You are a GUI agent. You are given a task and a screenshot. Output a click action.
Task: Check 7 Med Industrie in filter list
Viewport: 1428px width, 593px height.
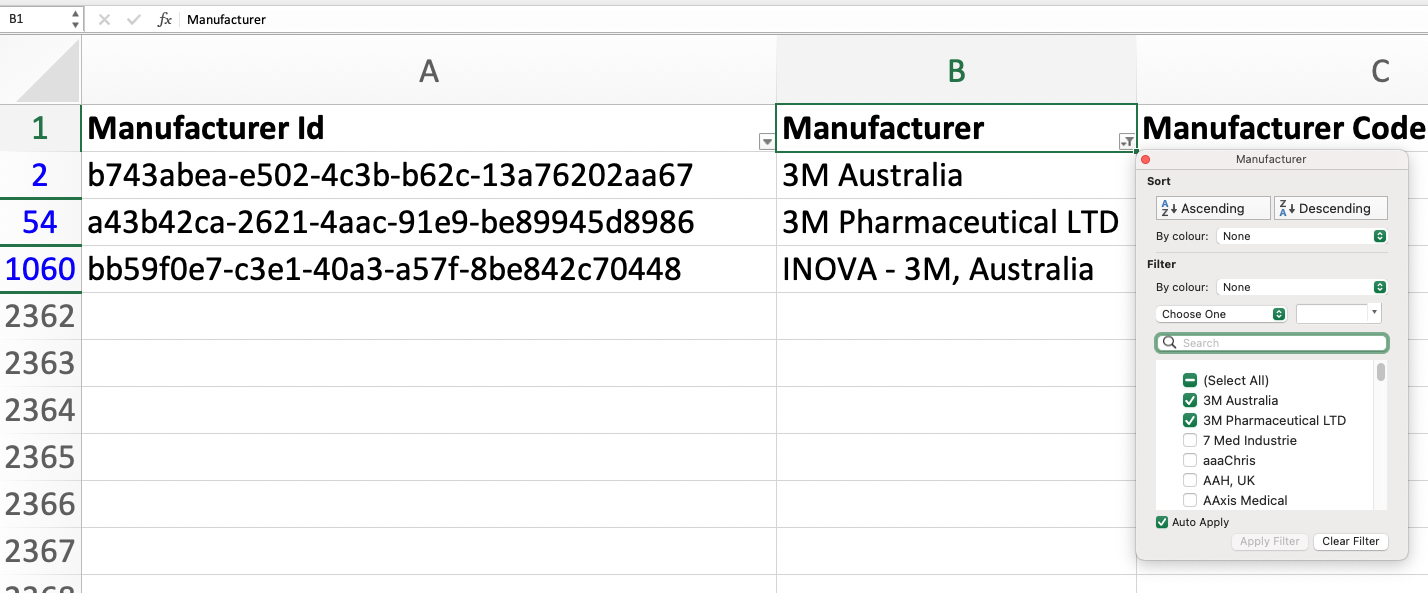1190,440
